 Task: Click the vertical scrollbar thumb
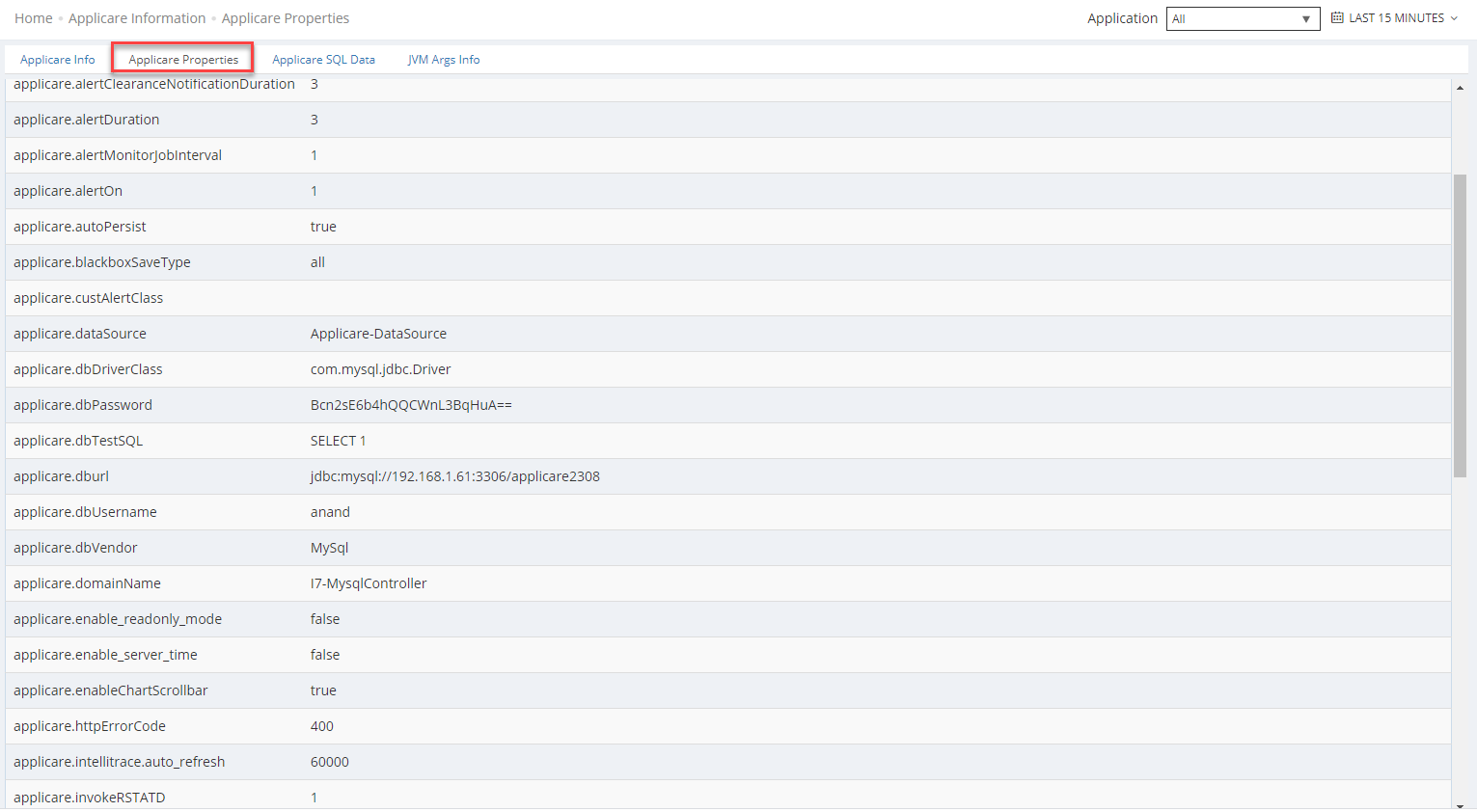1460,325
